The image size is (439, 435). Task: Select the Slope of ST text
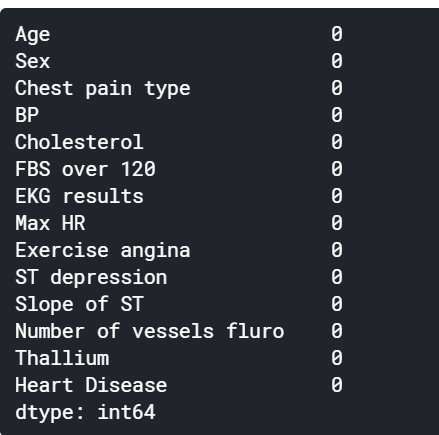point(79,304)
